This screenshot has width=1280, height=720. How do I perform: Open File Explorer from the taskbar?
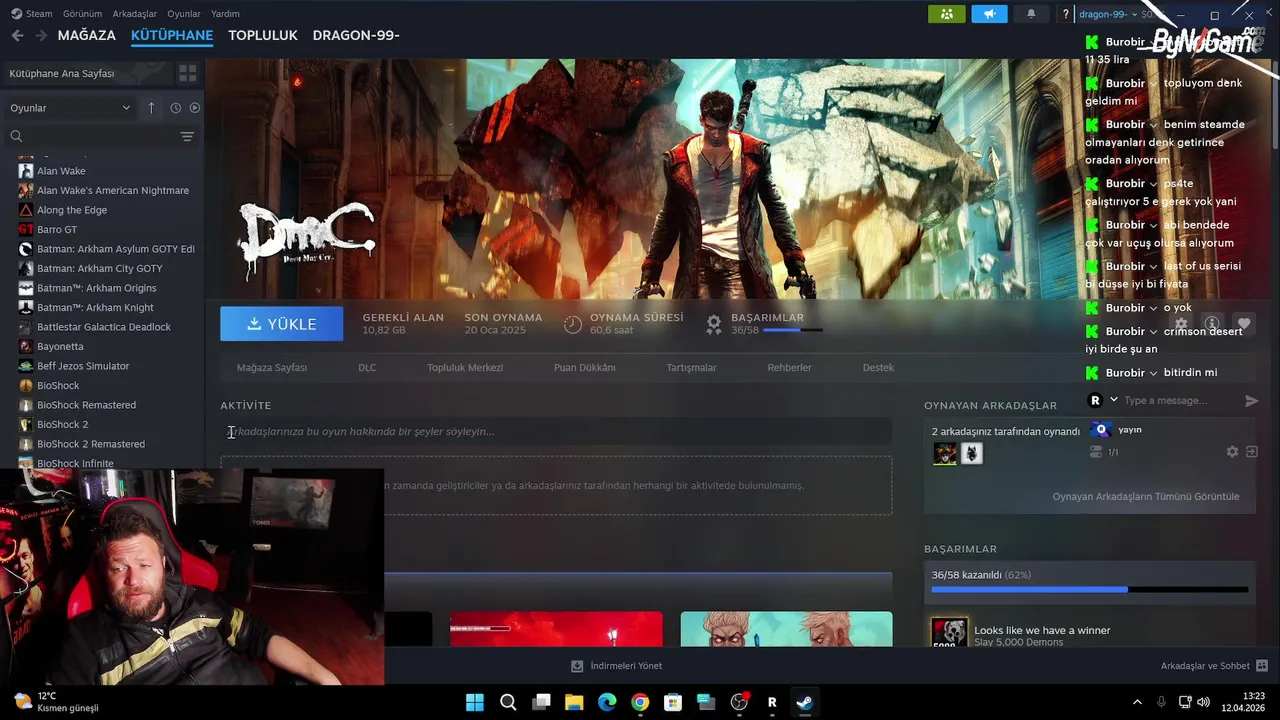click(574, 702)
